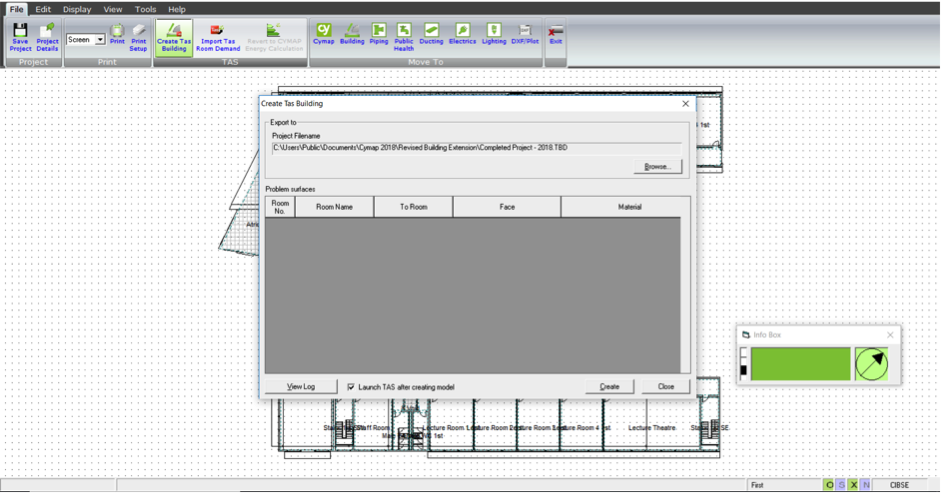Click the Close button in dialog
This screenshot has width=941, height=493.
pos(666,387)
